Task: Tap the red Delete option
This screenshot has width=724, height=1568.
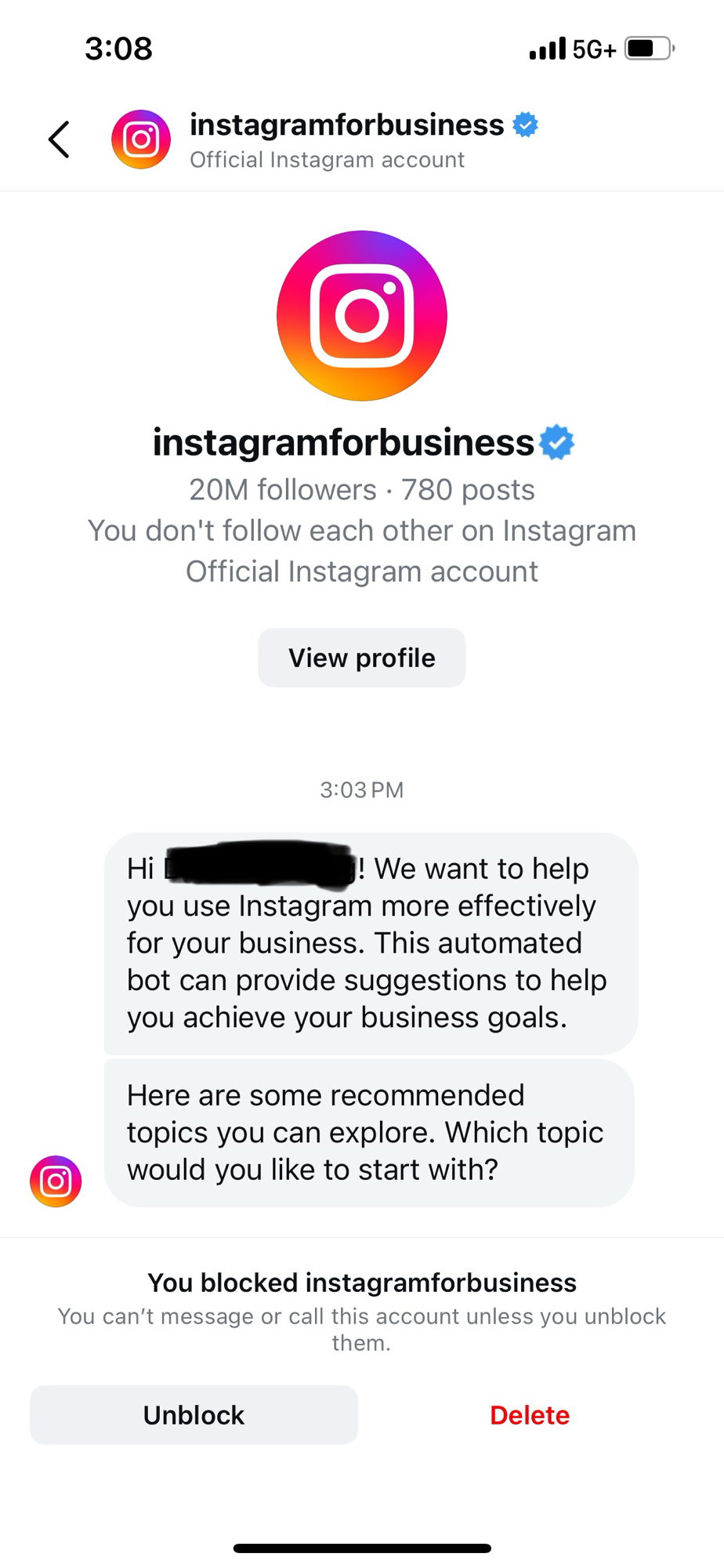Action: 530,1415
